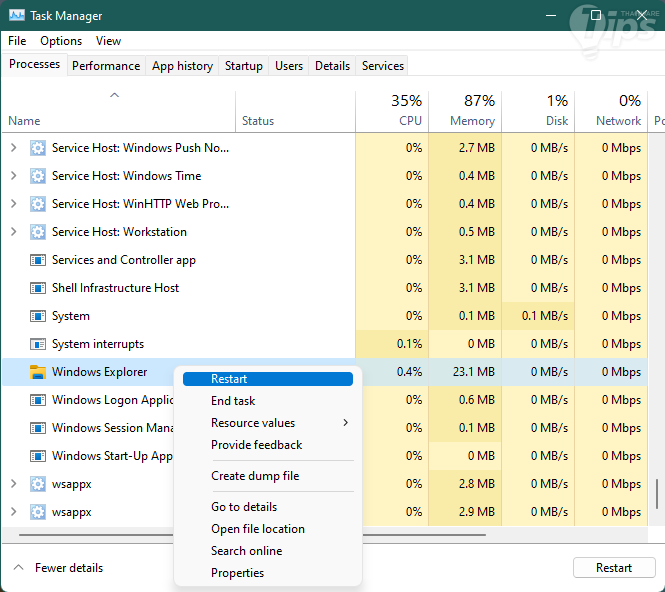
Task: Sort by the Name column header
Action: pos(119,111)
